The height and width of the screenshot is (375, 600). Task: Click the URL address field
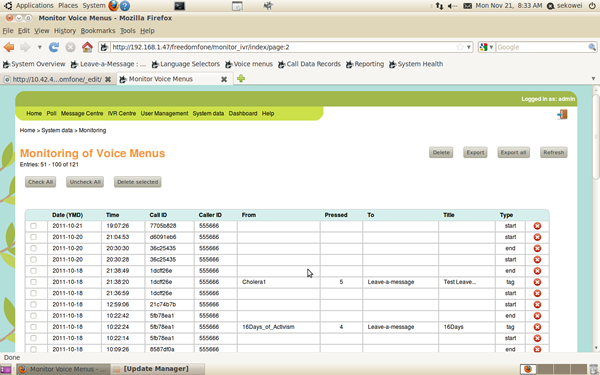pos(282,47)
